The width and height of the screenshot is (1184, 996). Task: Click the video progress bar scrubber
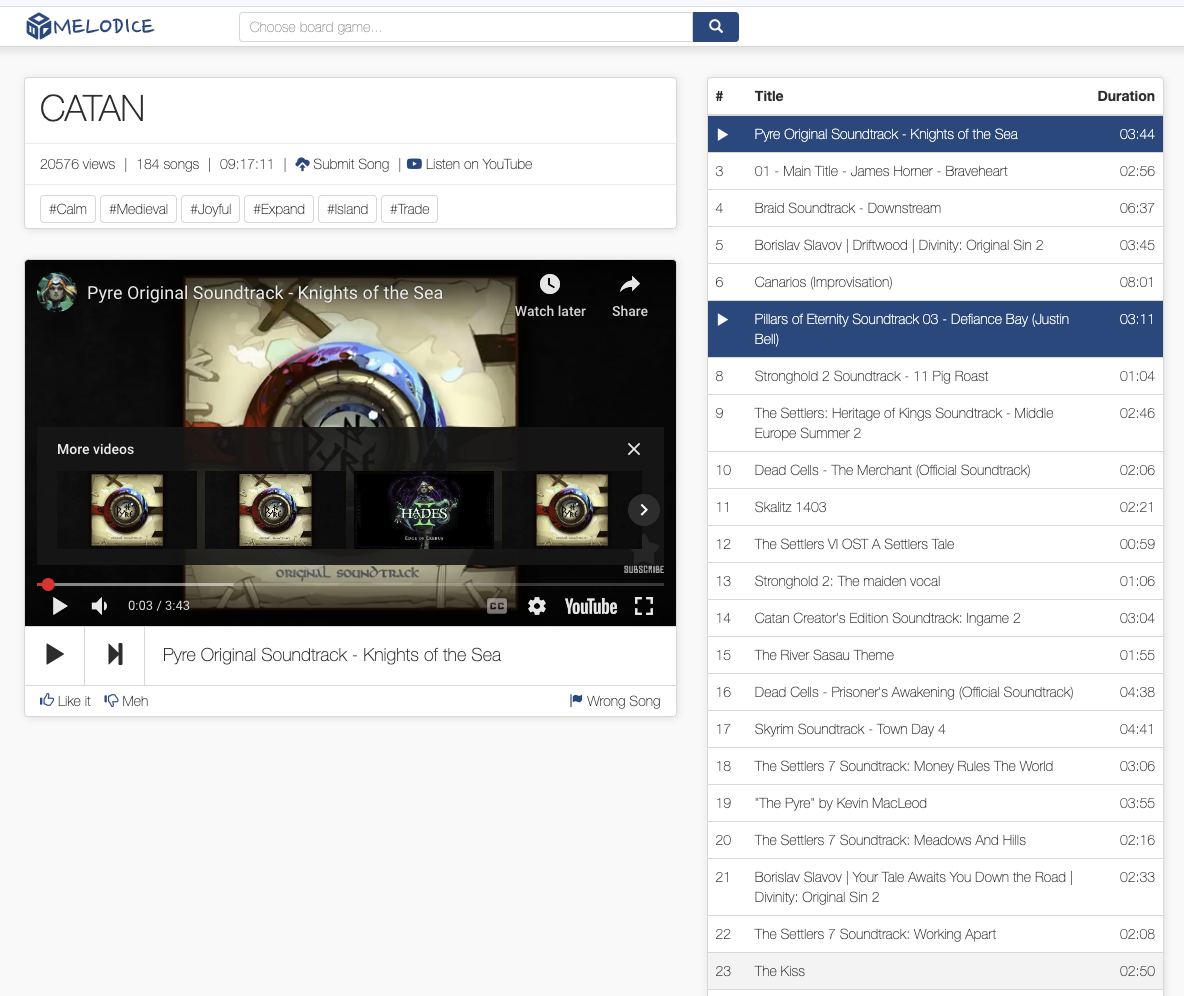(x=48, y=584)
